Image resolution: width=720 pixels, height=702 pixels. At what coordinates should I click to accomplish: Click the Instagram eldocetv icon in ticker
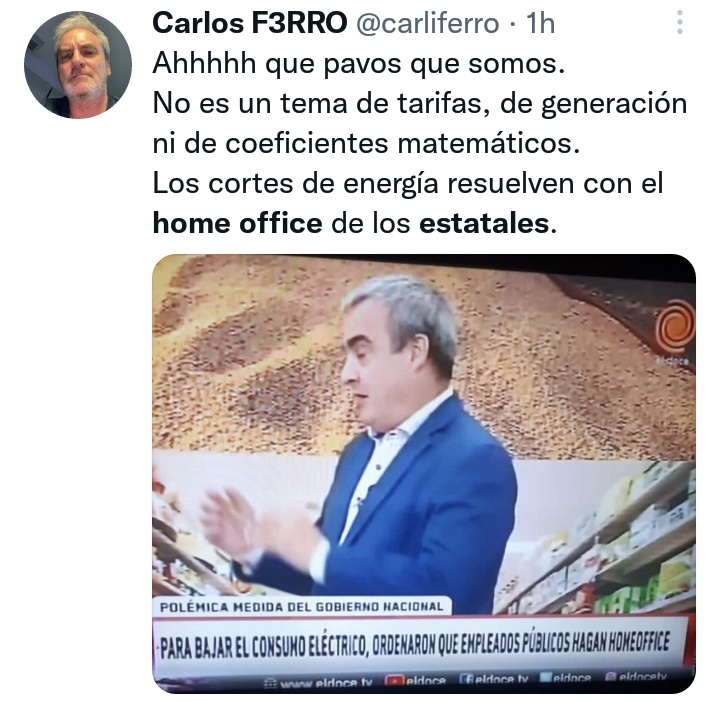[x=611, y=676]
